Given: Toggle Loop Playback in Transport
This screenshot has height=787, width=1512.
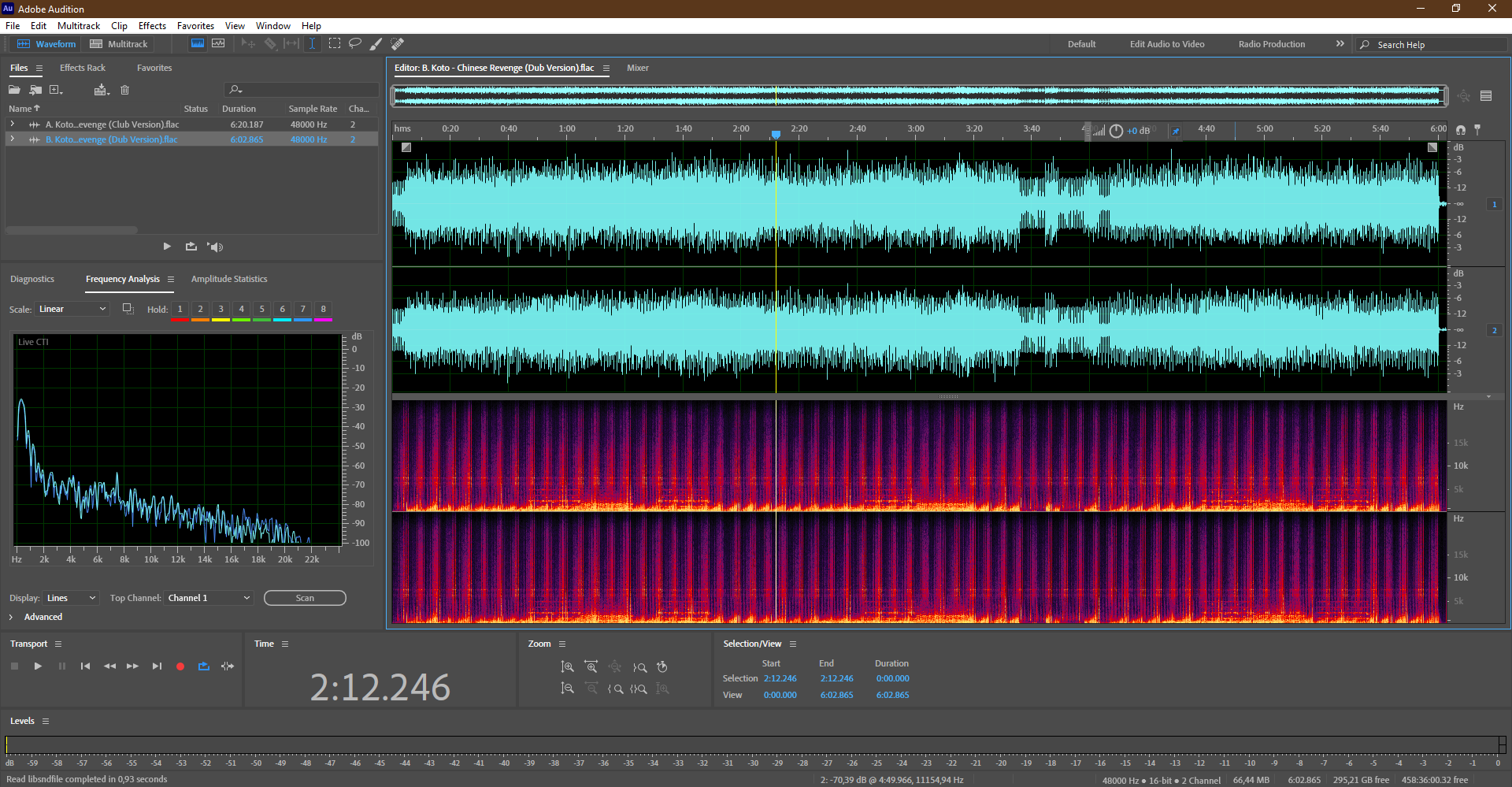Looking at the screenshot, I should (204, 666).
